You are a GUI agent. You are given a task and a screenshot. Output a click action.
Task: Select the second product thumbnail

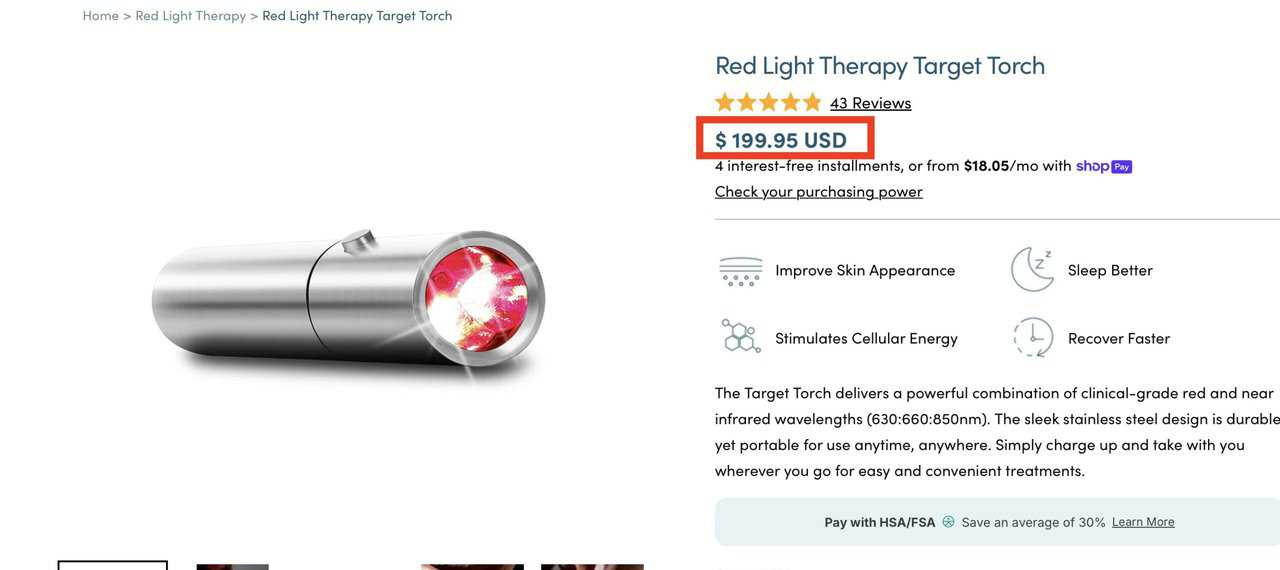click(x=232, y=566)
